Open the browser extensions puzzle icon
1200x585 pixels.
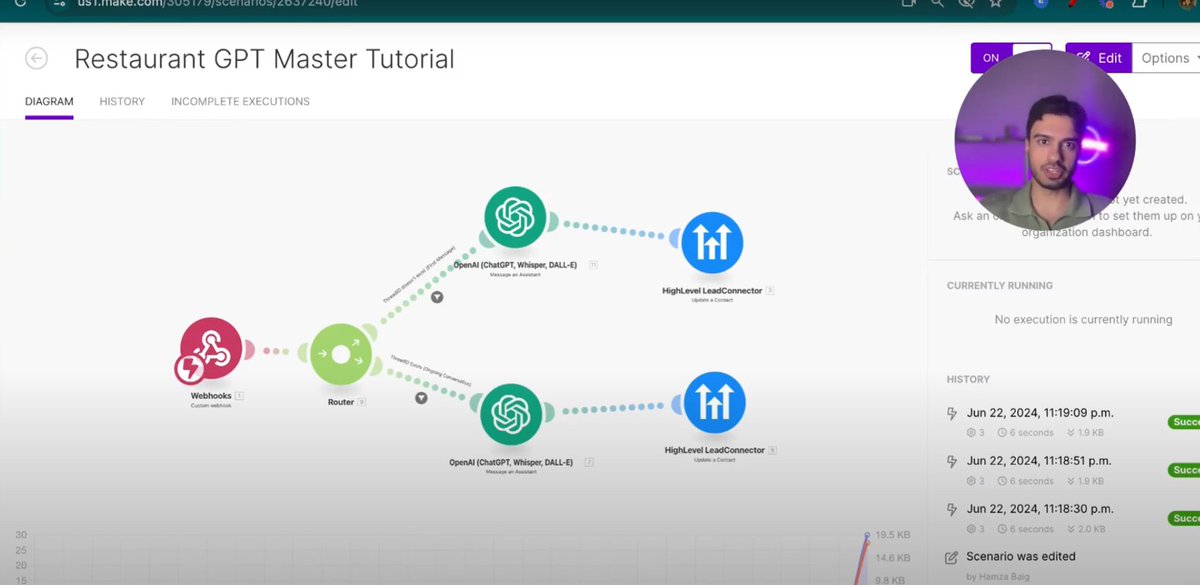tap(1139, 3)
